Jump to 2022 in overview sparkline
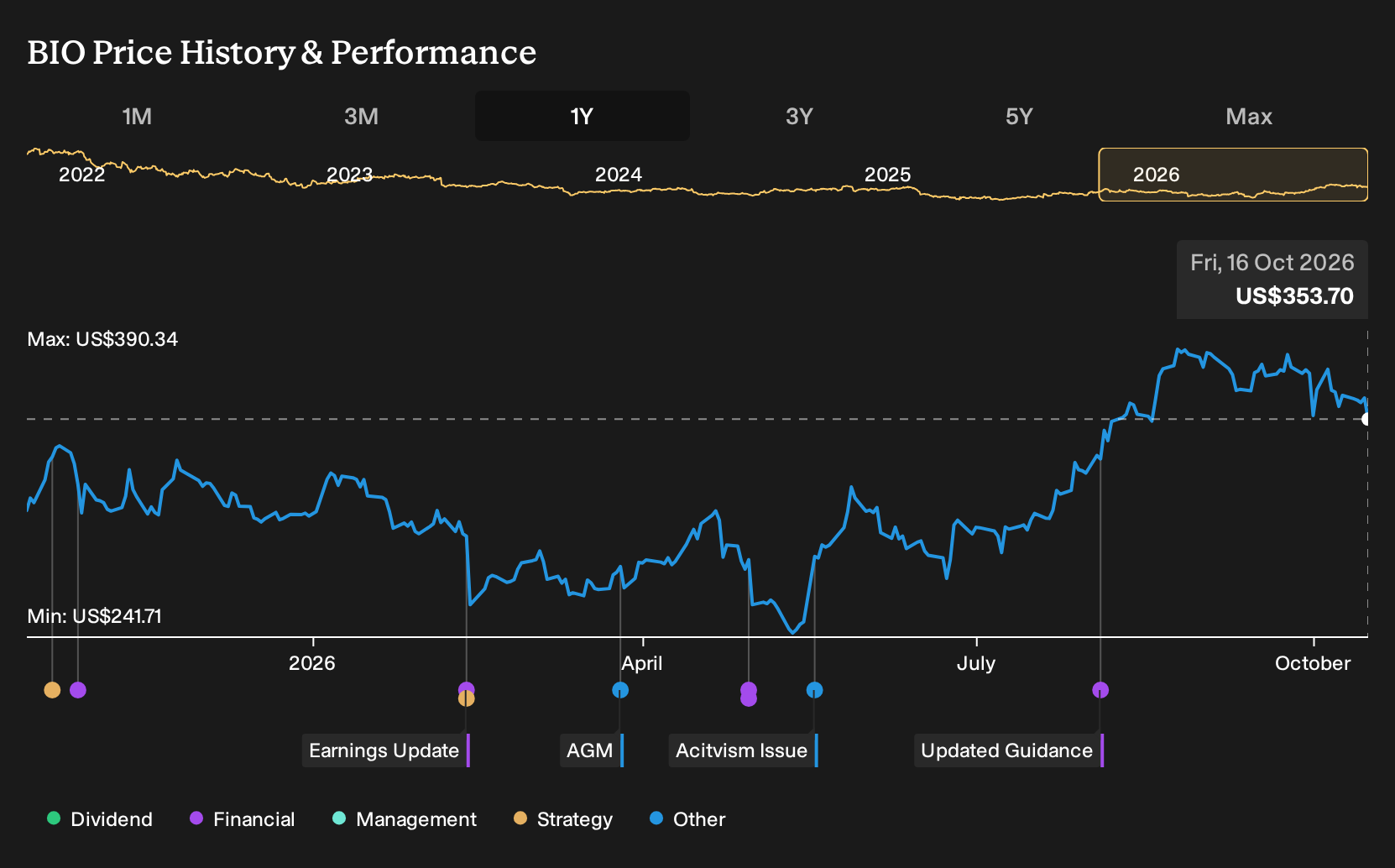 [81, 175]
